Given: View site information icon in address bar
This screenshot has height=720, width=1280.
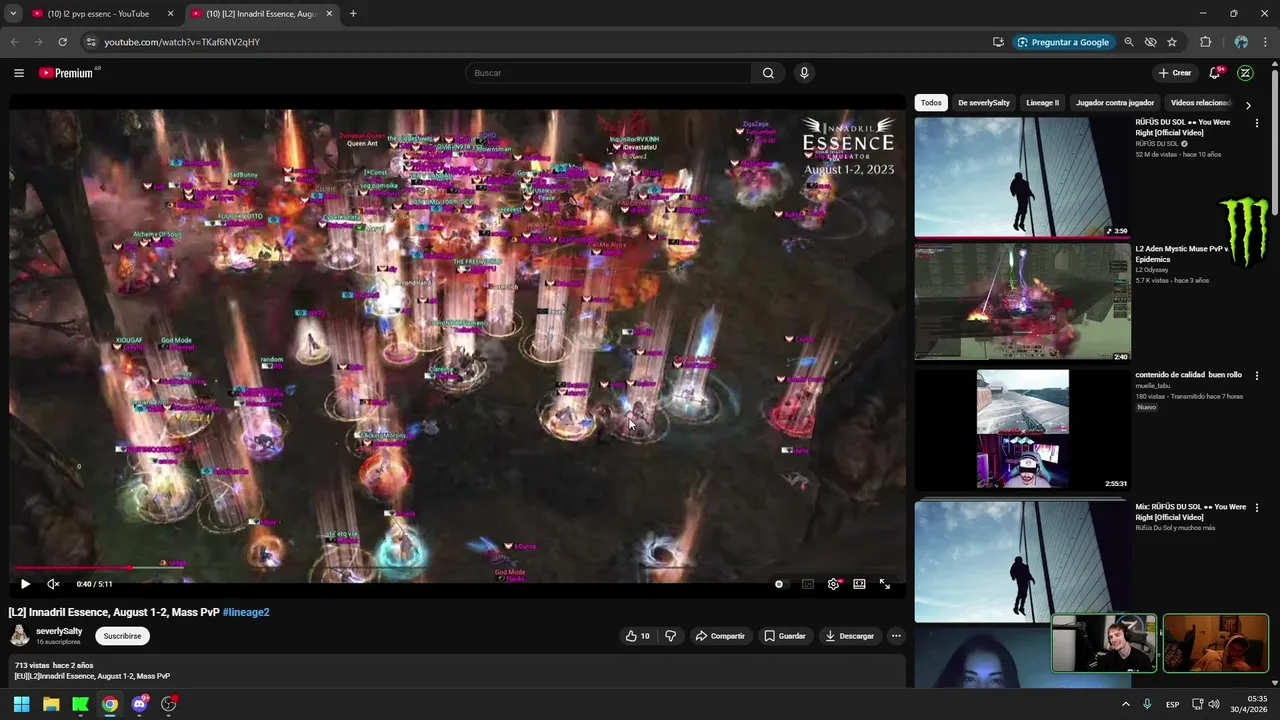Looking at the screenshot, I should [90, 42].
